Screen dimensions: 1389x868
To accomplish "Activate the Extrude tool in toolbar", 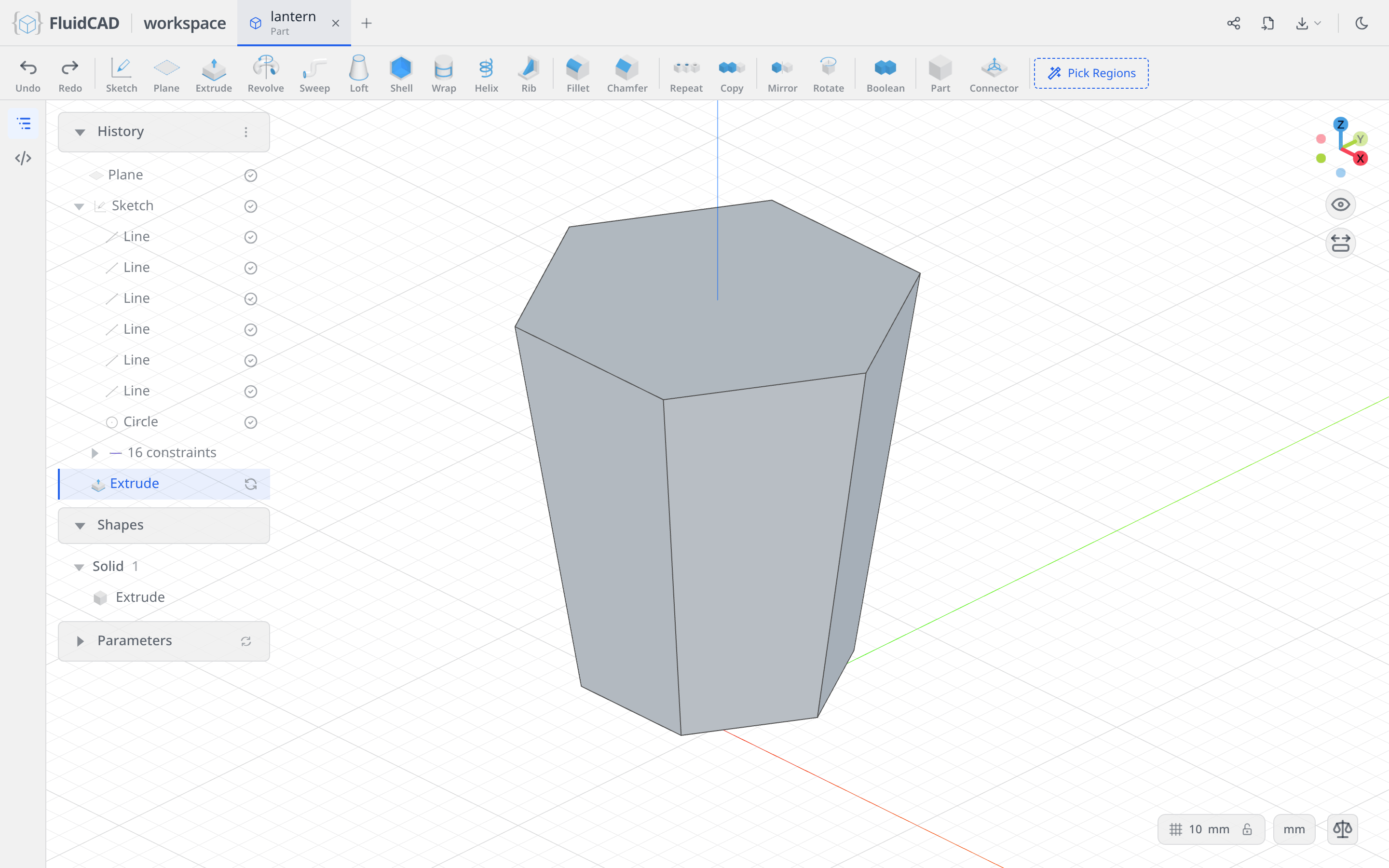I will pos(214,75).
